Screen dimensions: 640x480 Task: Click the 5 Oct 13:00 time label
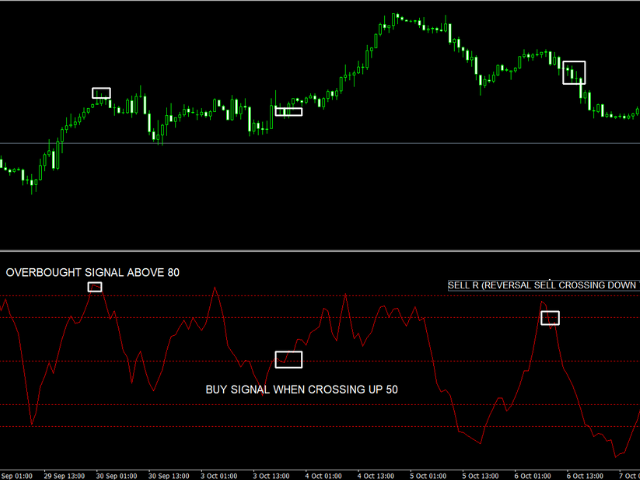(x=483, y=475)
